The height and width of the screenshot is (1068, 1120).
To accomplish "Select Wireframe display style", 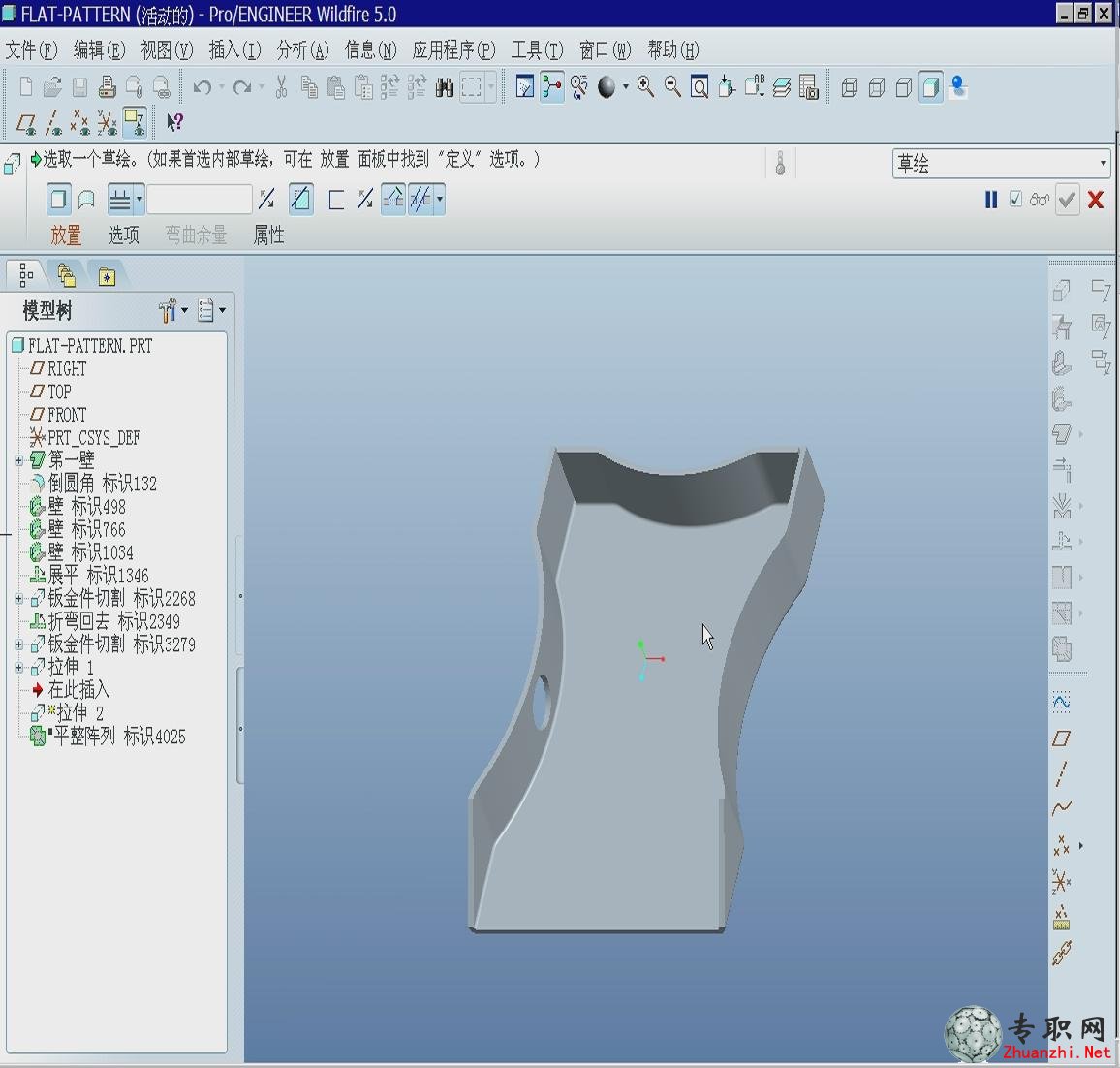I will click(x=850, y=87).
